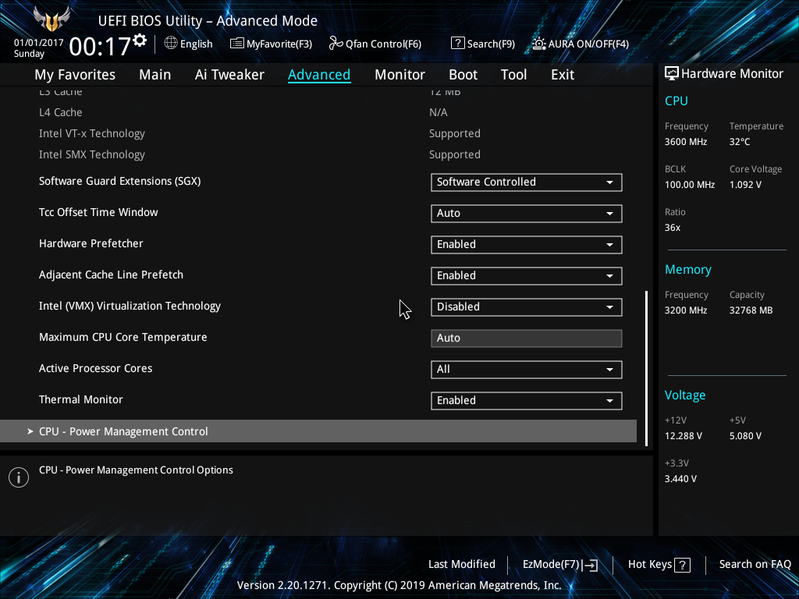Click the 100.00 MHz BCLK value
Screen dimensions: 799x599
(x=689, y=184)
